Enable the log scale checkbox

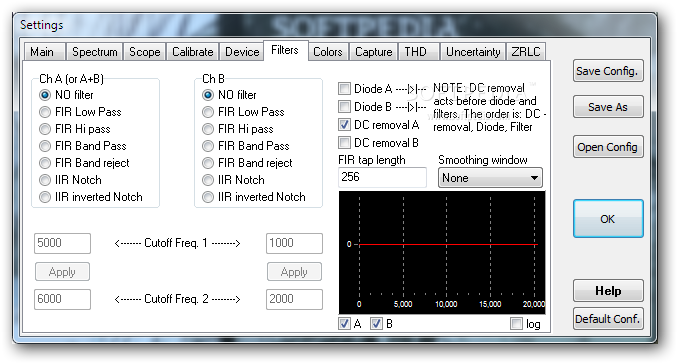click(516, 323)
